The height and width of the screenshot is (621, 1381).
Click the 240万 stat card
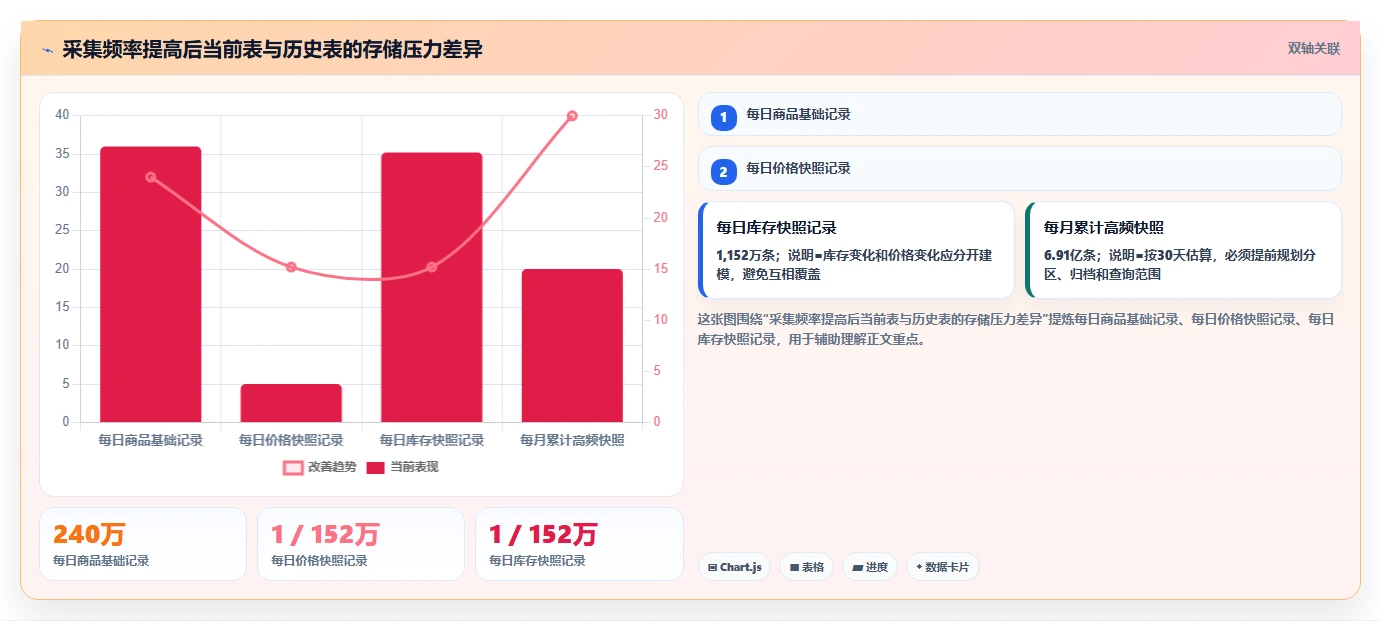pos(143,544)
